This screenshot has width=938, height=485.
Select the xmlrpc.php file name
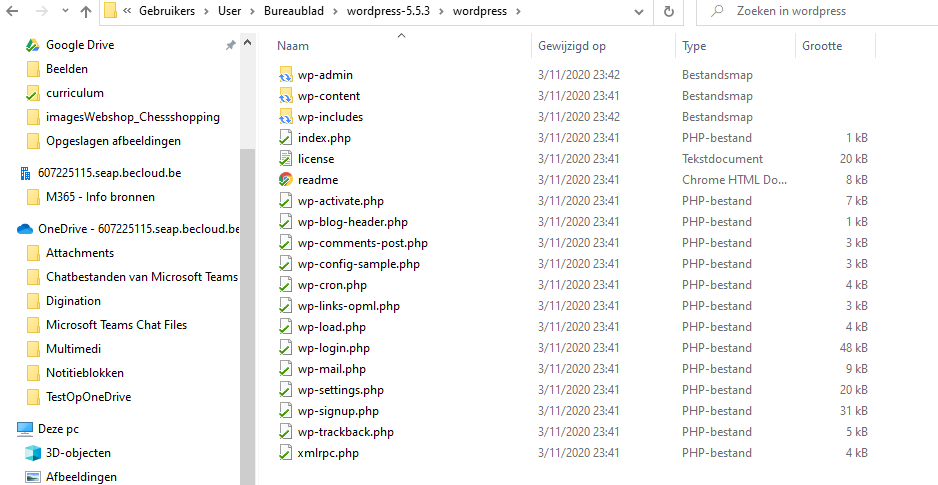328,453
